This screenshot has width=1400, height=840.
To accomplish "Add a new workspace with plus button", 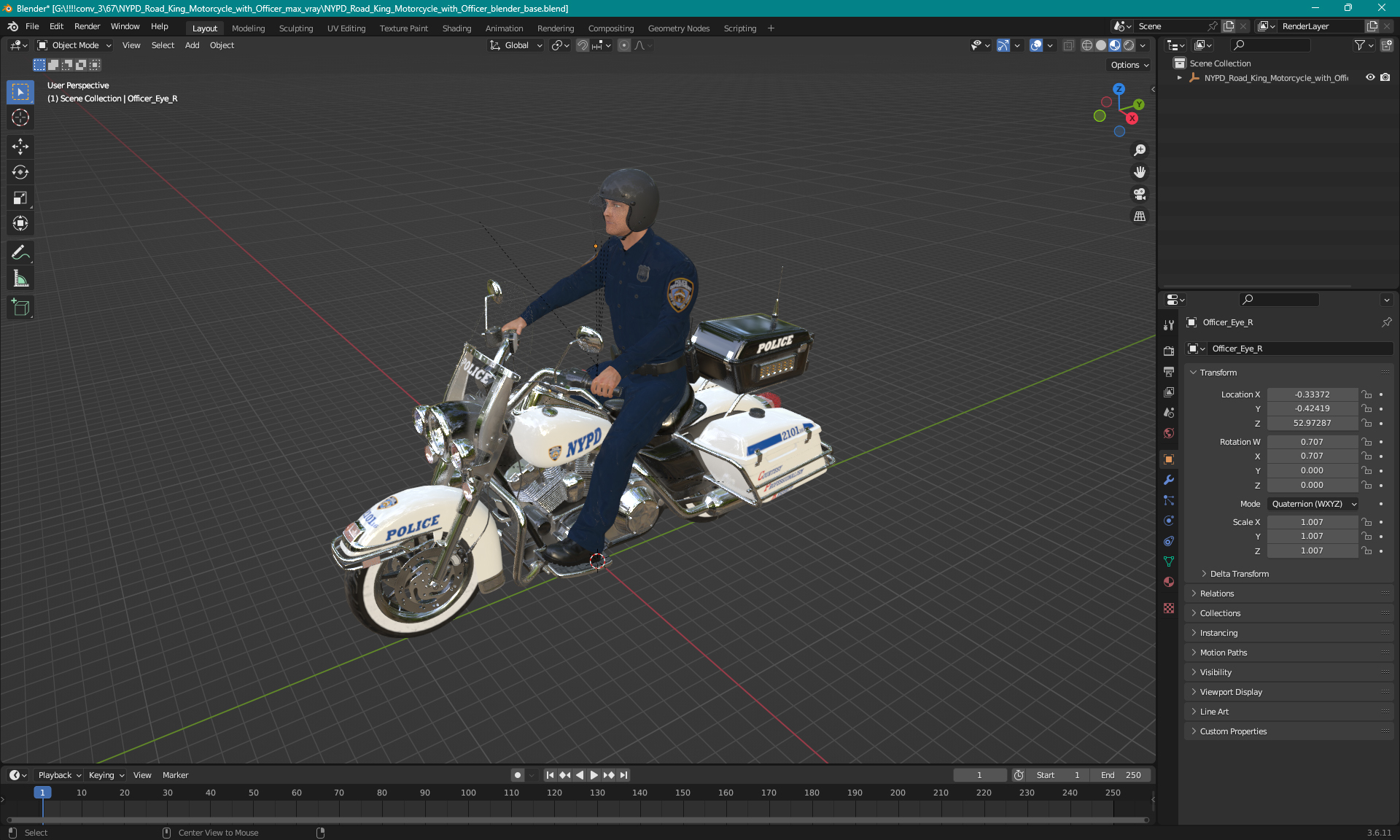I will [771, 28].
